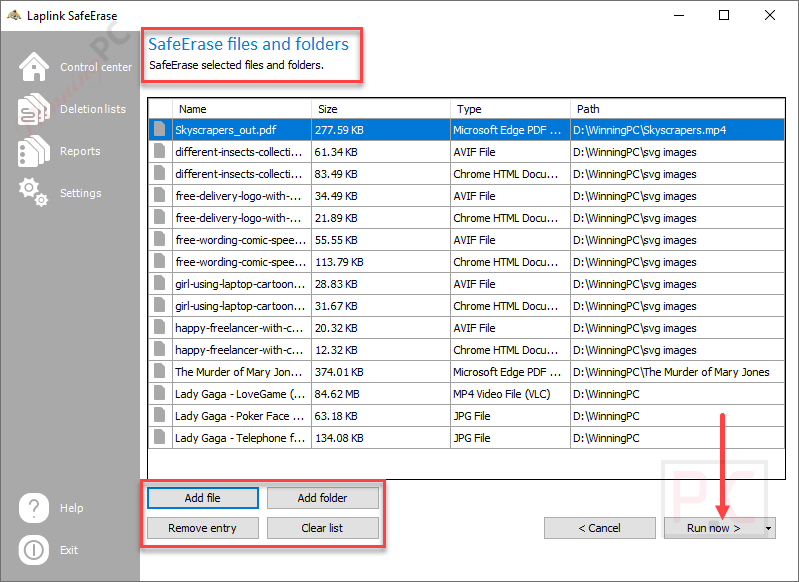This screenshot has height=582, width=799.
Task: Go to Reports menu label
Action: (x=80, y=151)
